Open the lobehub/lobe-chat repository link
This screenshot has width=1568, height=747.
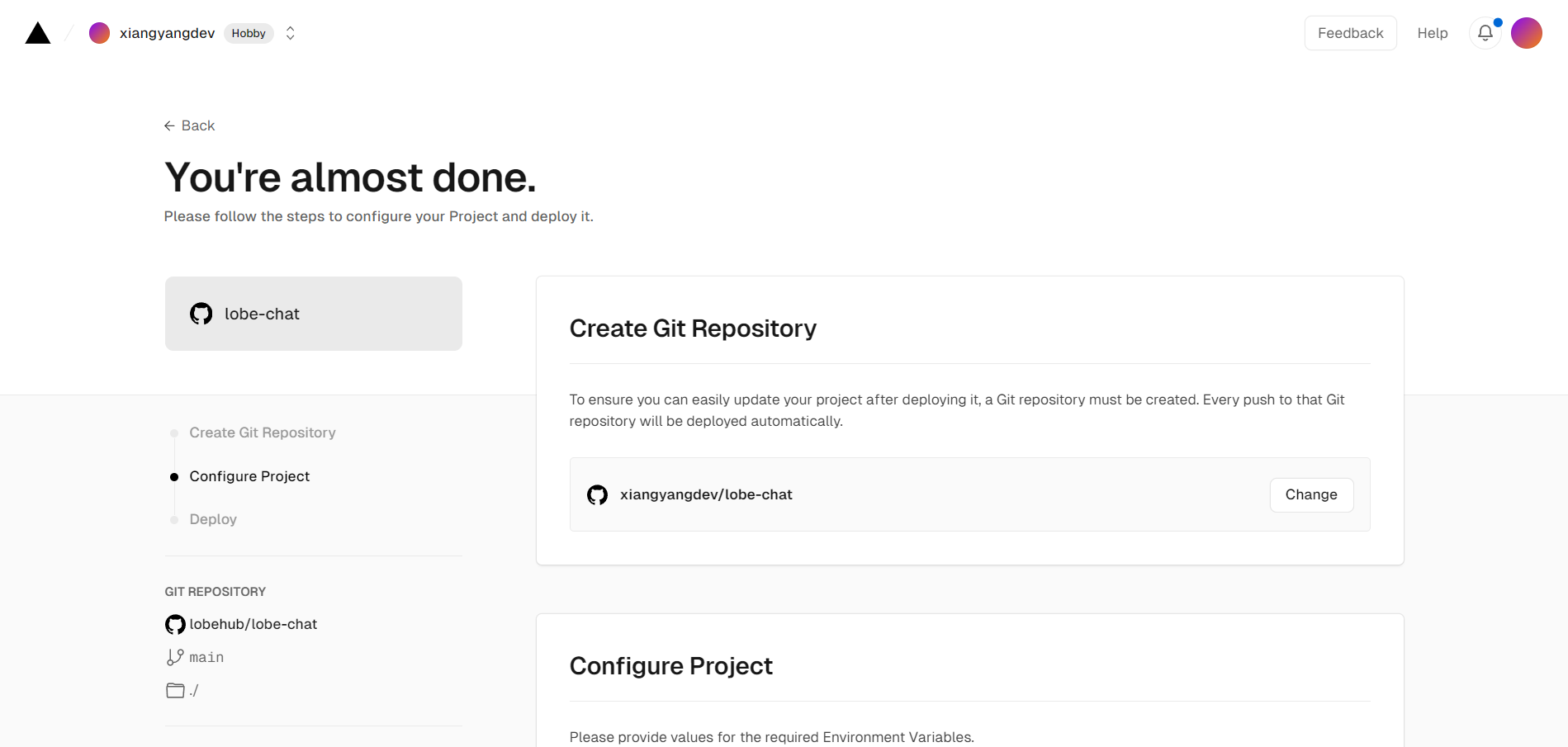click(x=253, y=624)
